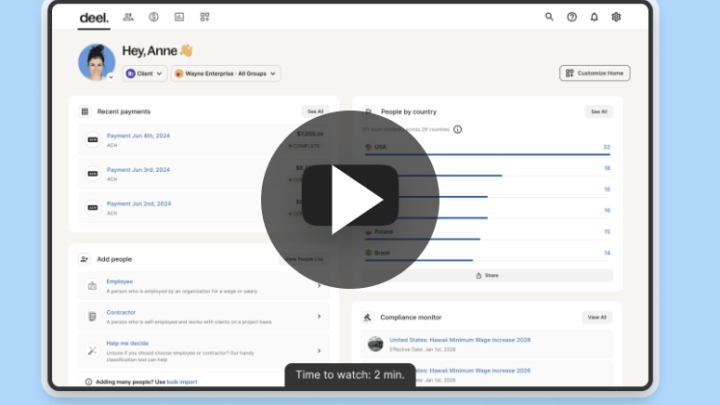The width and height of the screenshot is (720, 405).
Task: Expand the Help me decide chevron
Action: click(319, 351)
